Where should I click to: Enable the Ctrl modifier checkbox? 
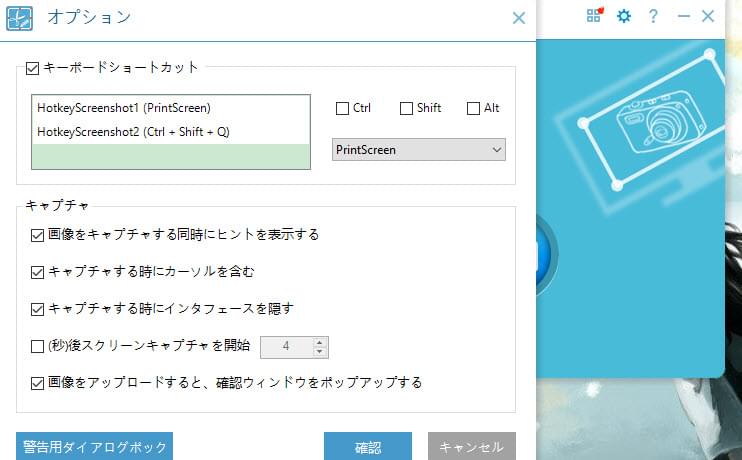point(342,108)
